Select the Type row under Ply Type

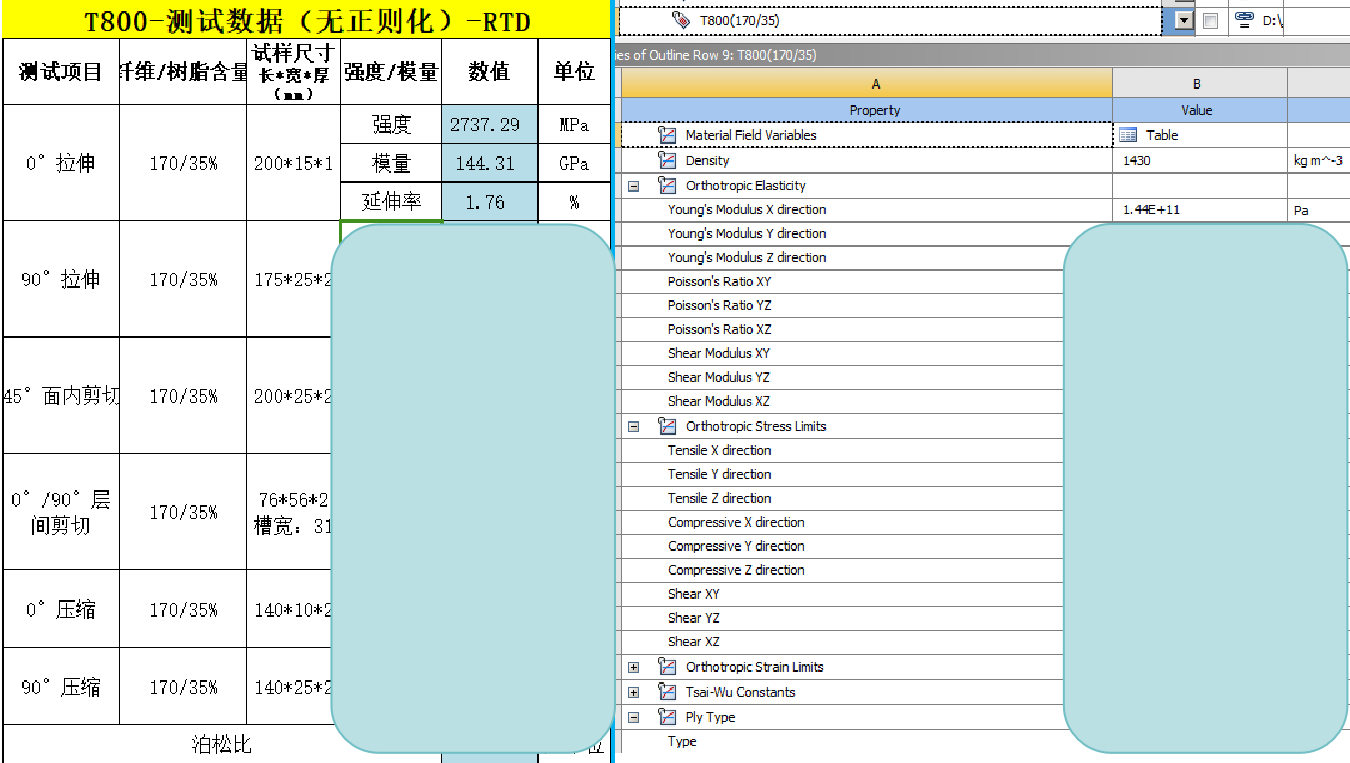coord(842,742)
